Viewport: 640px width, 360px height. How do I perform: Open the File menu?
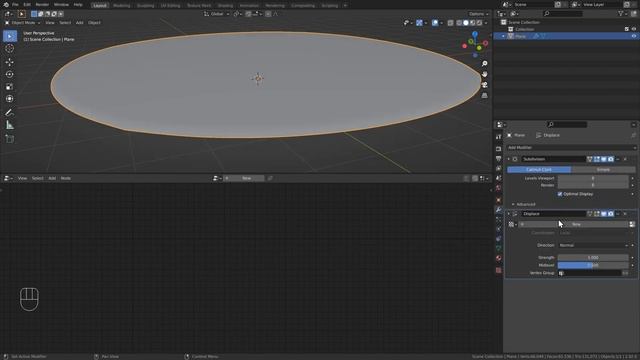pyautogui.click(x=15, y=5)
